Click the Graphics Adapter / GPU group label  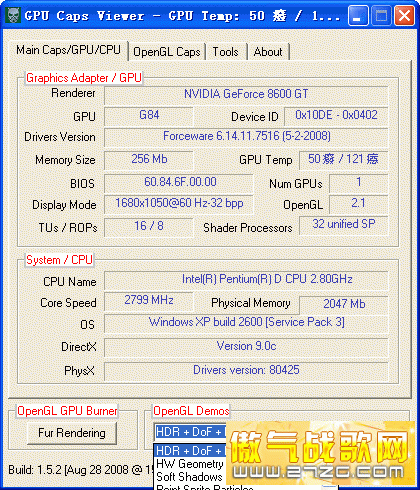click(x=84, y=78)
